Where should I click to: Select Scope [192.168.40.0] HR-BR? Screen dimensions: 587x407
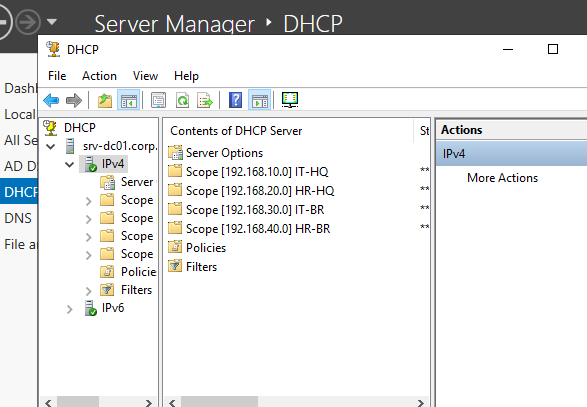tap(258, 229)
